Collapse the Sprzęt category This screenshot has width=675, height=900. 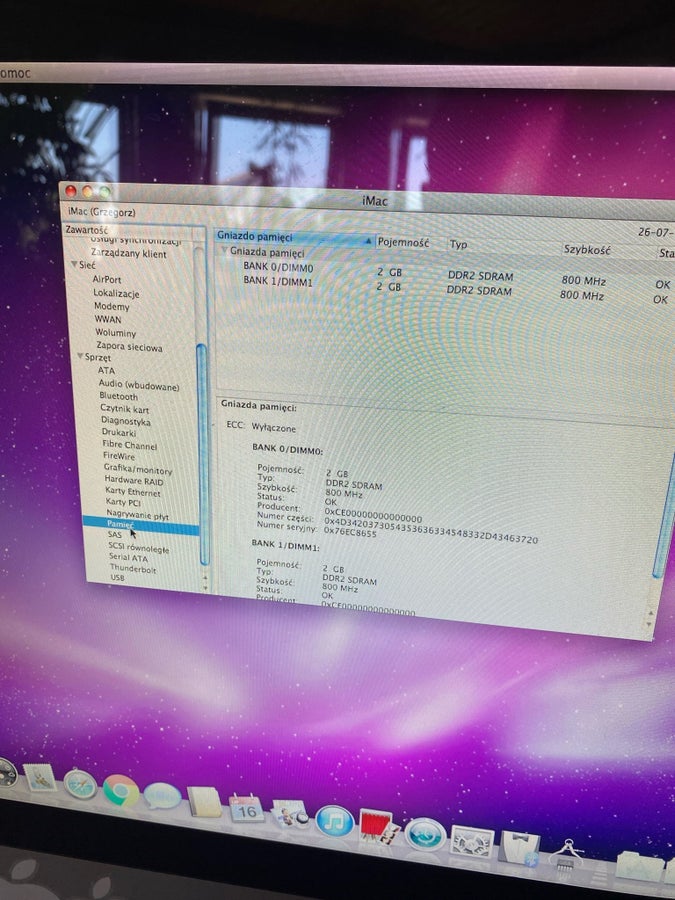click(80, 356)
